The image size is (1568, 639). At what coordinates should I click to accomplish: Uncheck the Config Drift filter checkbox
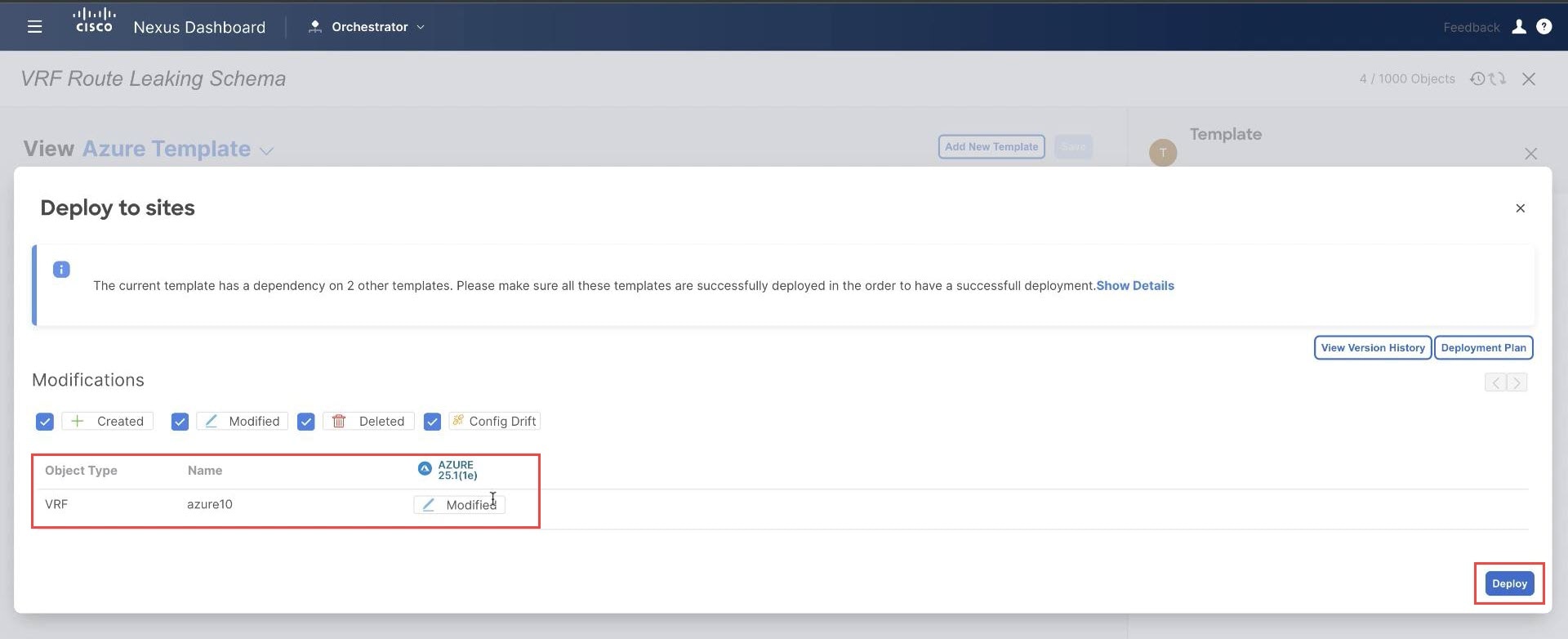432,422
